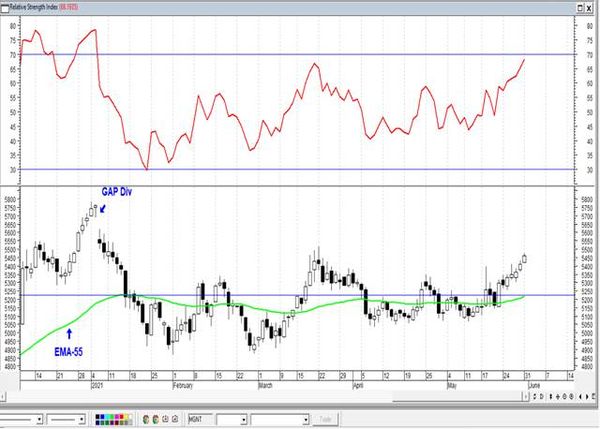Click the first green face icon in bottom toolbar
The image size is (600, 429).
pyautogui.click(x=146, y=419)
